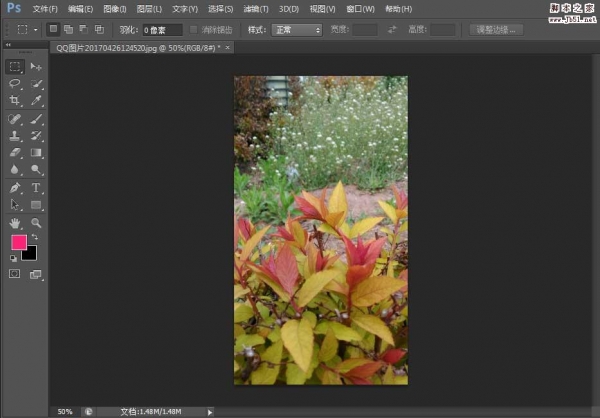Select the Path Selection tool
This screenshot has width=600, height=418.
(x=15, y=205)
